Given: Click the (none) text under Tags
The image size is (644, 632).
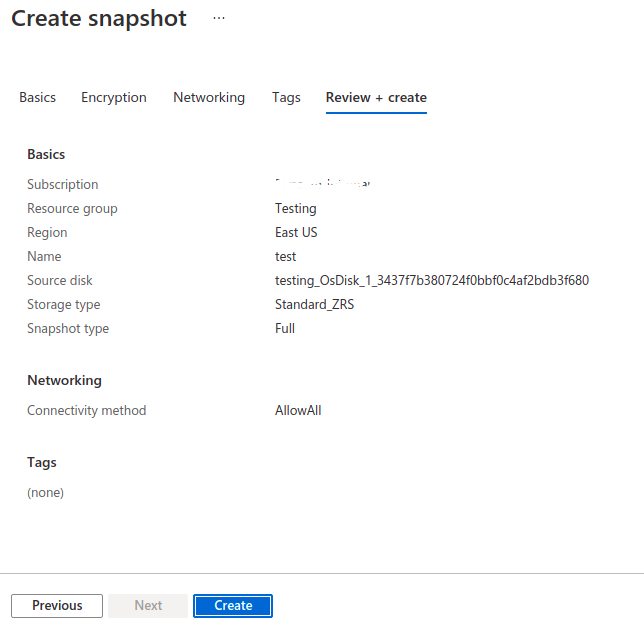Looking at the screenshot, I should click(45, 492).
